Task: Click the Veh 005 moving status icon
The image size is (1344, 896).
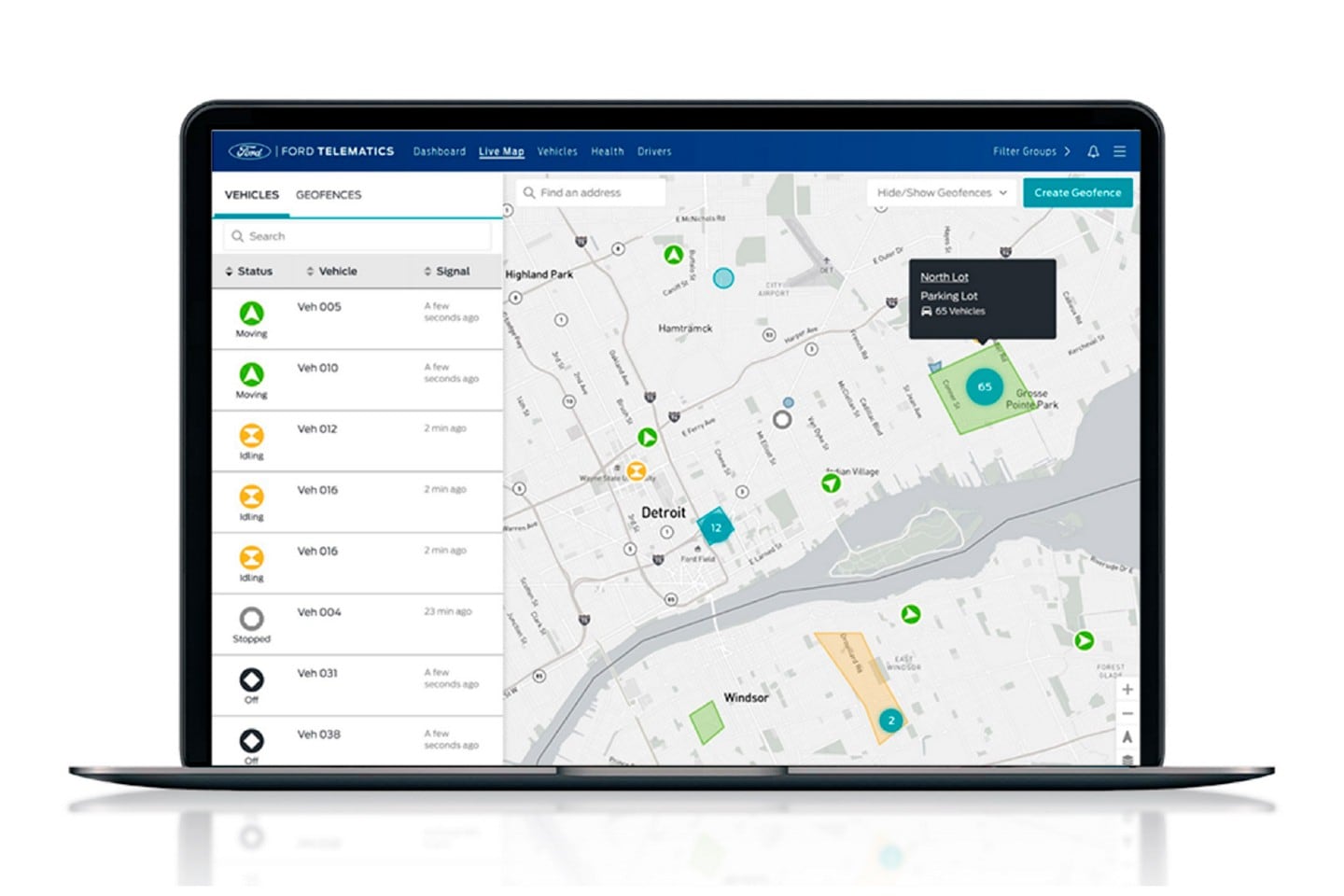Action: [251, 314]
